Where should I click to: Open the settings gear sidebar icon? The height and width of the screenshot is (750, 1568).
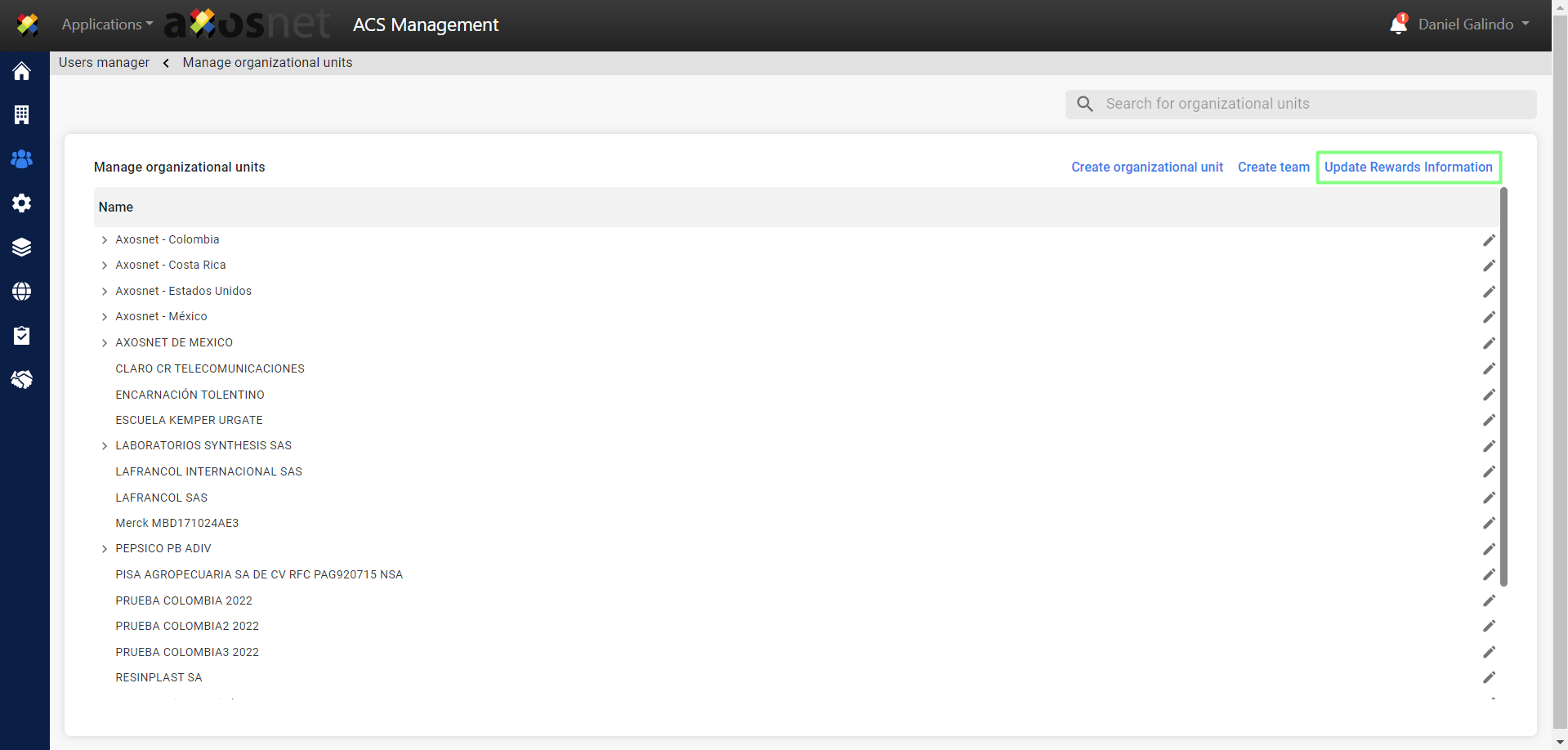pyautogui.click(x=22, y=203)
